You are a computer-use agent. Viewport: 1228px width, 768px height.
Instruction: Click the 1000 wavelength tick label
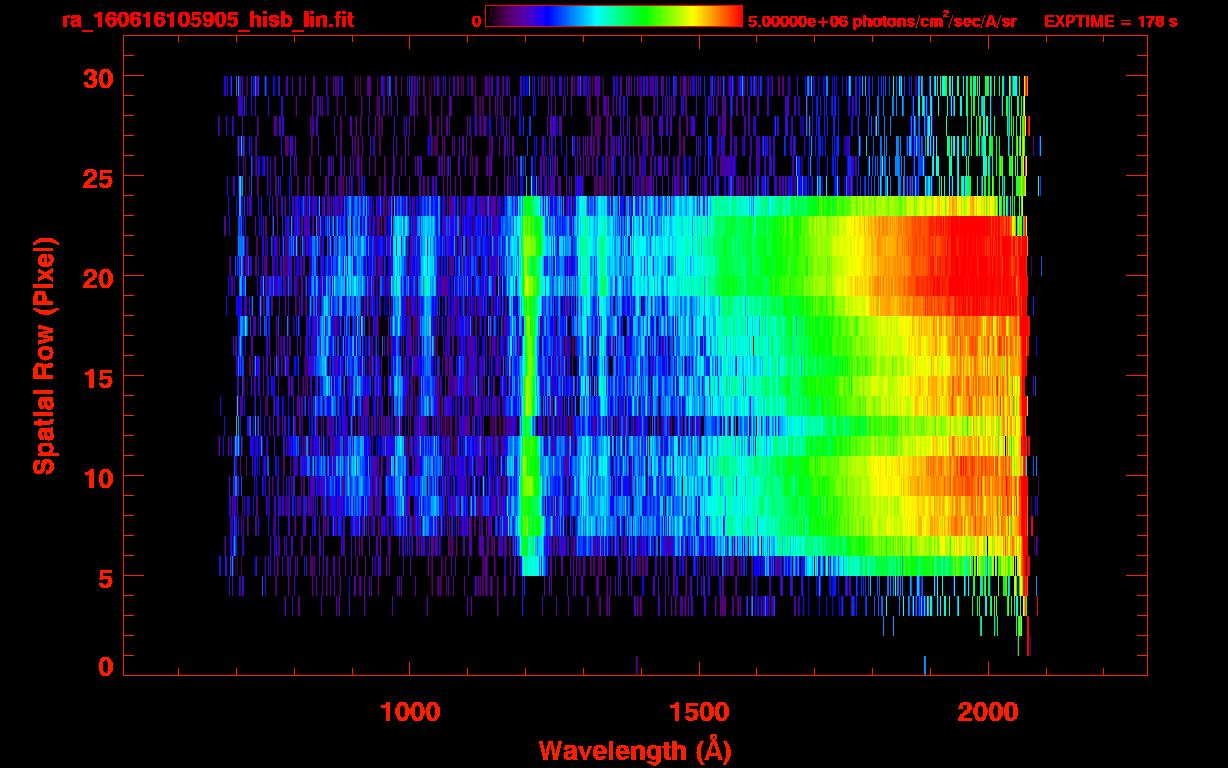(409, 712)
